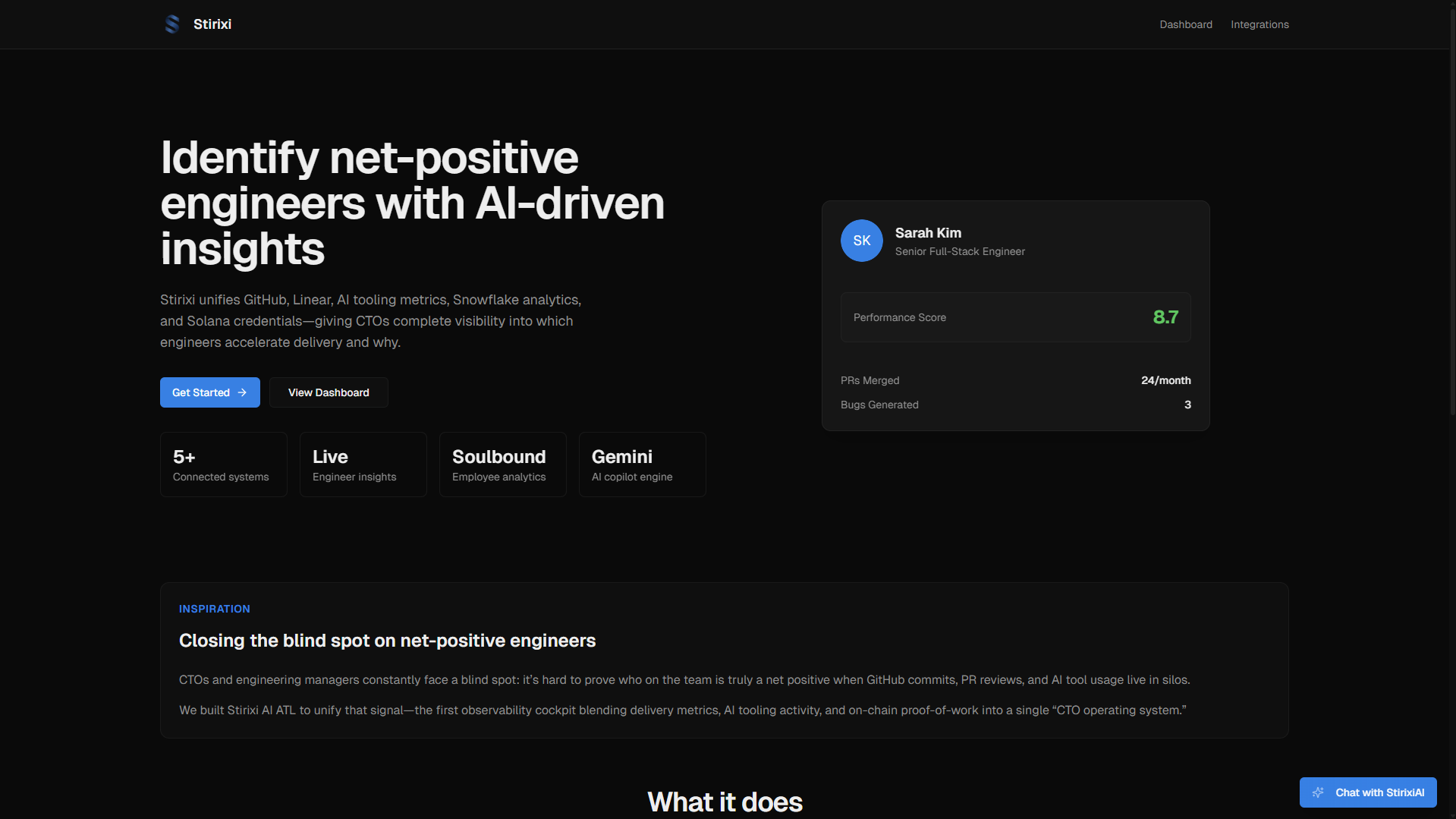Select the Live Engineer insights card
Screen dimensions: 1456x819
pyautogui.click(x=363, y=465)
